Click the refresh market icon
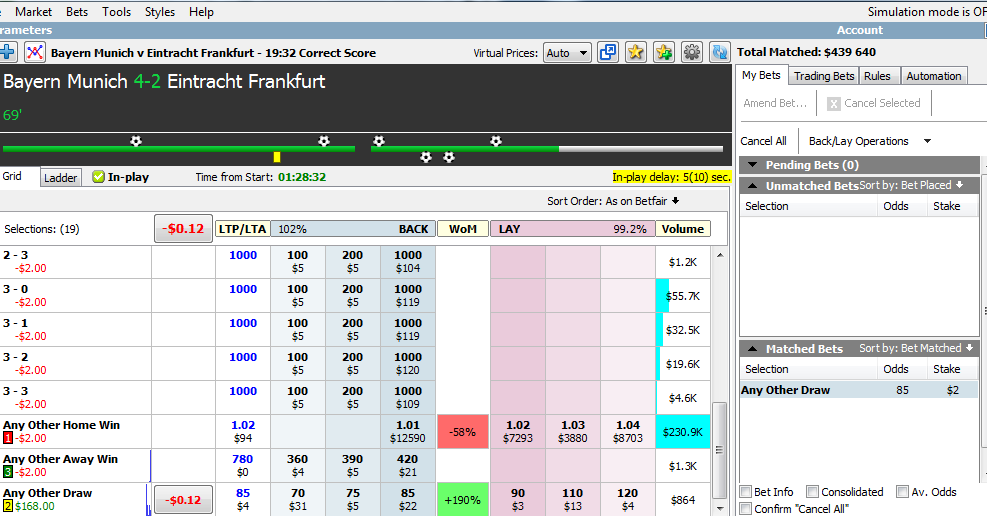The image size is (987, 516). [719, 52]
